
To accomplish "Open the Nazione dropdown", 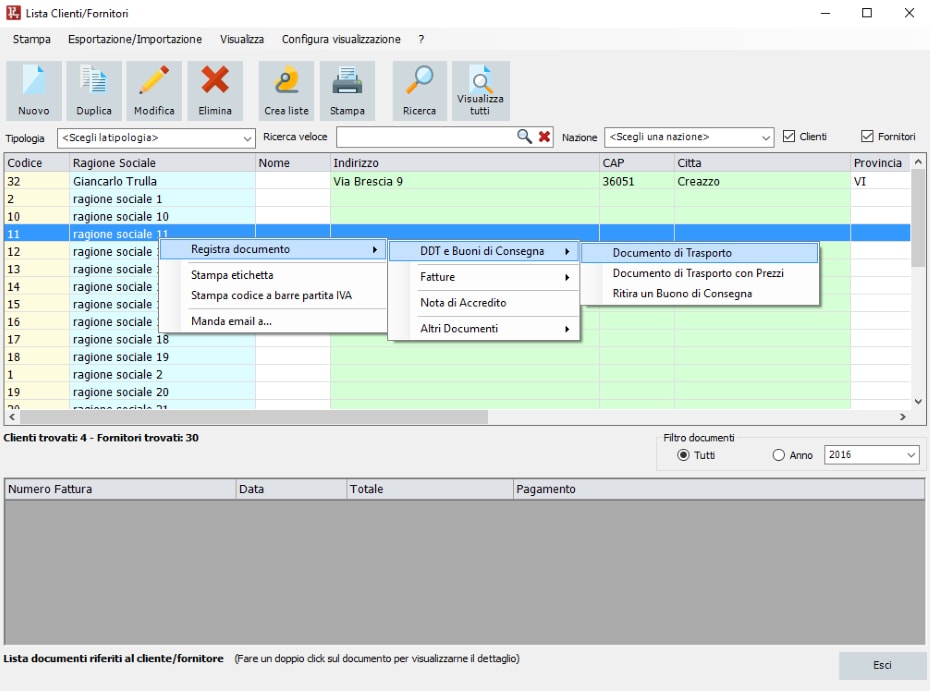I will [689, 137].
